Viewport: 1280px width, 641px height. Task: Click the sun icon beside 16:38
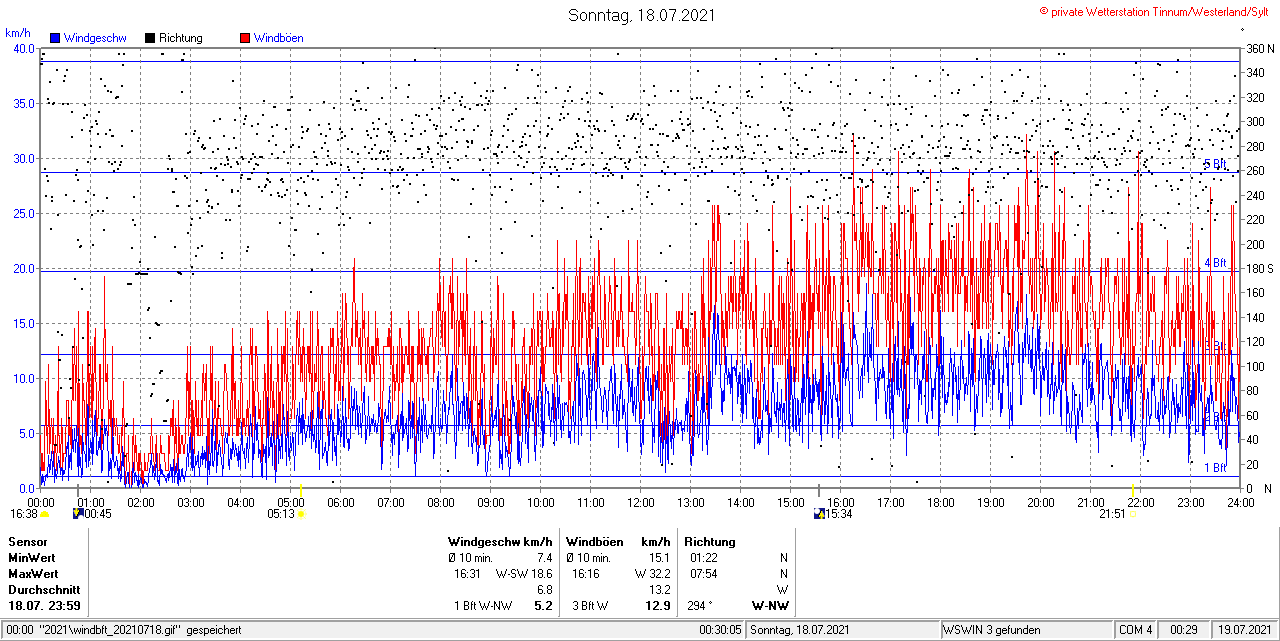[x=45, y=514]
